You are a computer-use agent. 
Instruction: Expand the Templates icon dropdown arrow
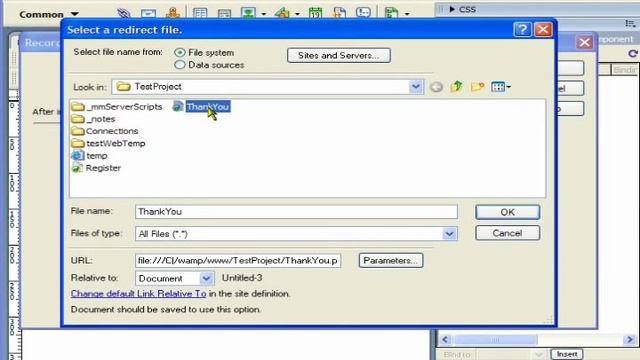pos(407,14)
